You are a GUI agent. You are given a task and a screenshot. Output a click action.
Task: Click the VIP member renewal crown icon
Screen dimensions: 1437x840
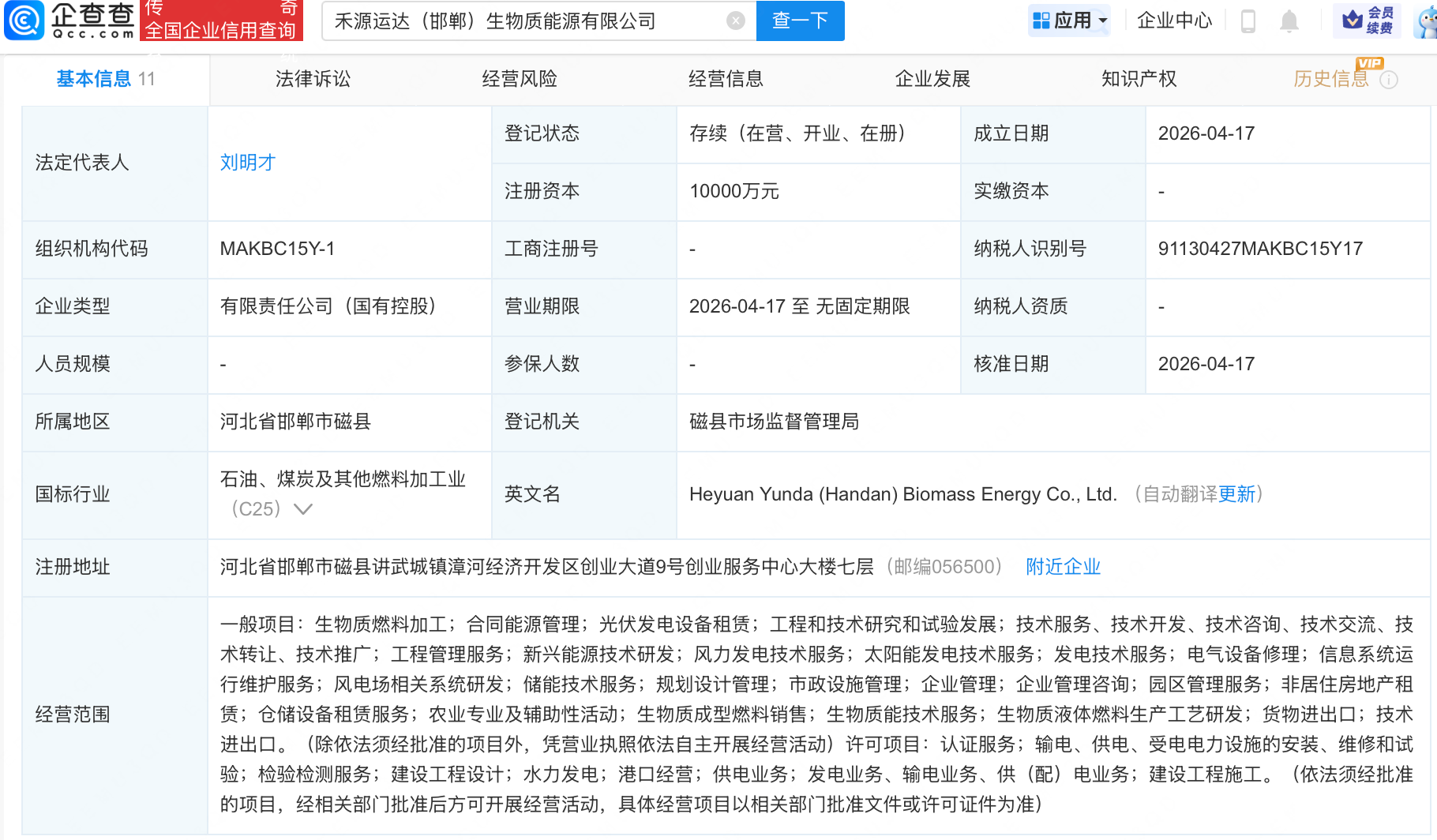click(1353, 20)
